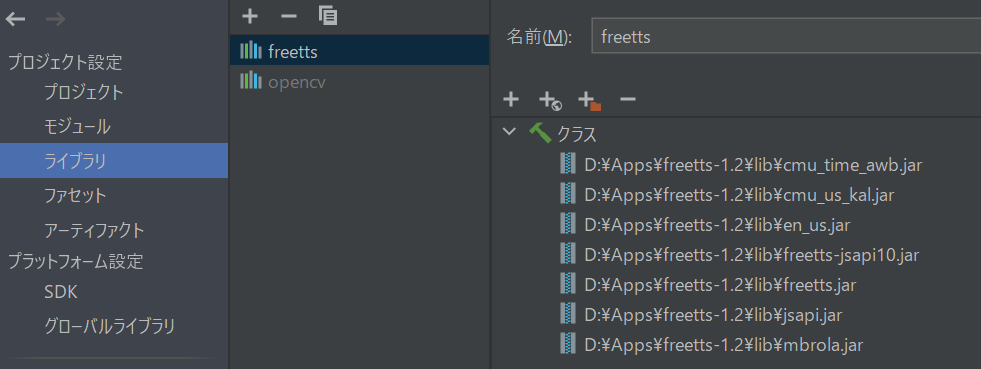This screenshot has width=981, height=369.
Task: Go forward with the right arrow
Action: pyautogui.click(x=56, y=19)
